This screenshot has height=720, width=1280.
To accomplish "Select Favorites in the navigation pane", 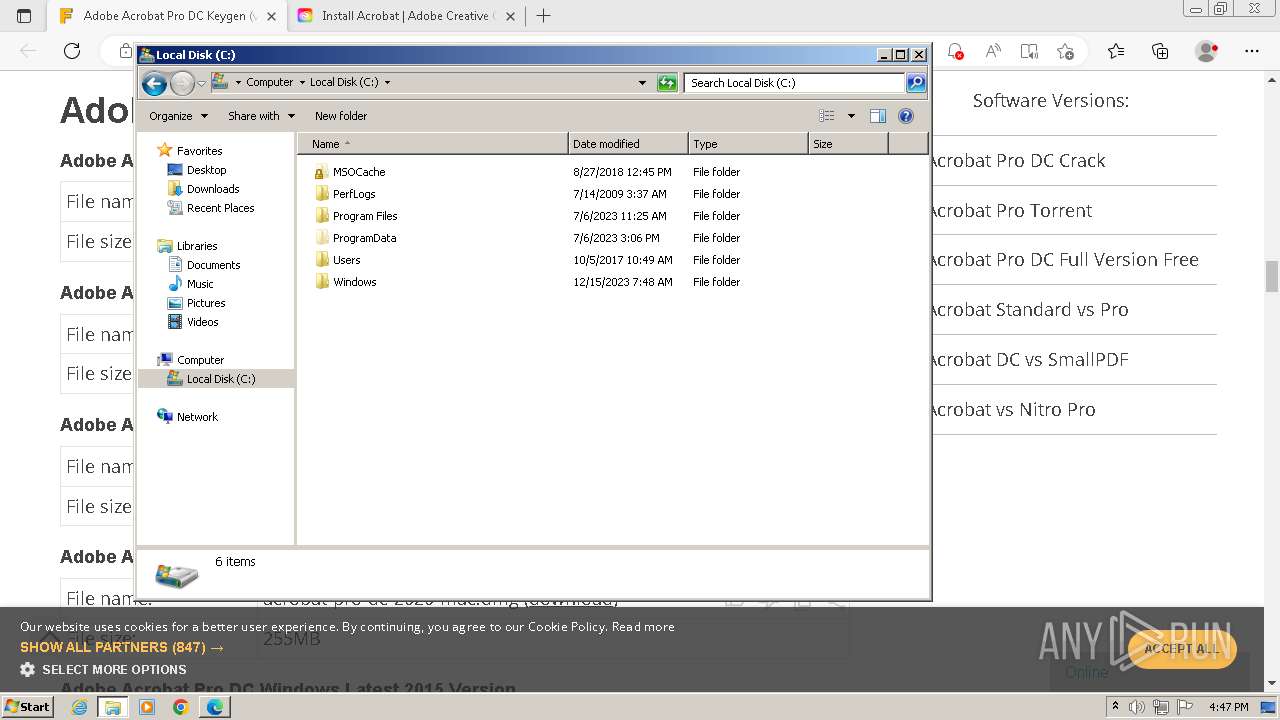I will [199, 151].
